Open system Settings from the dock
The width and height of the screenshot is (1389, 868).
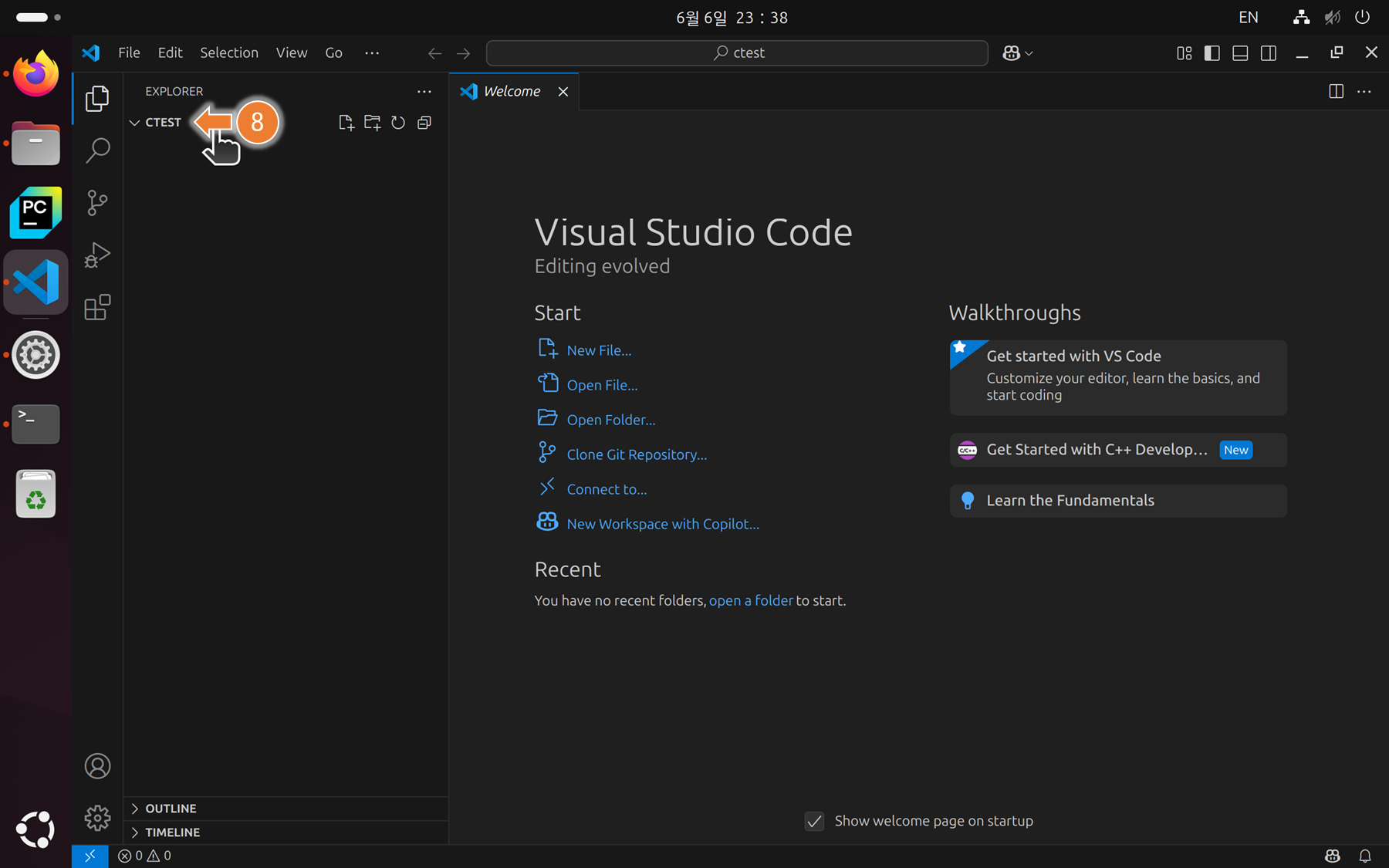(35, 355)
